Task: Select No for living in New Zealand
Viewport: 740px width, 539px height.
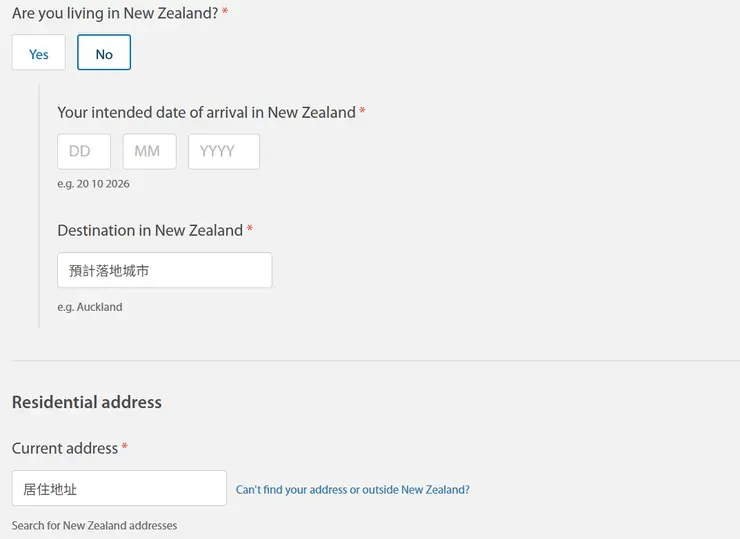Action: (104, 52)
